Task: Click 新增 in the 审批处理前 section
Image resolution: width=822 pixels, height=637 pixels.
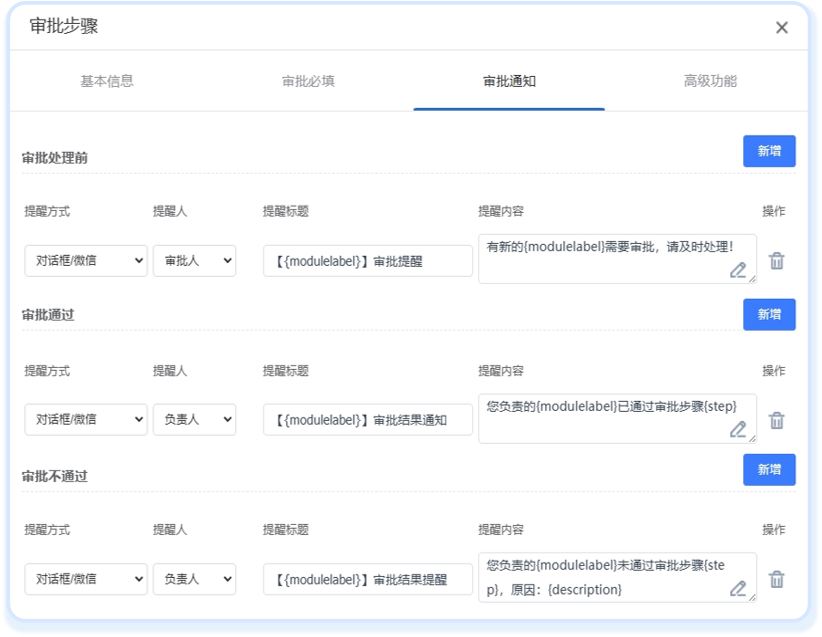Action: coord(770,150)
